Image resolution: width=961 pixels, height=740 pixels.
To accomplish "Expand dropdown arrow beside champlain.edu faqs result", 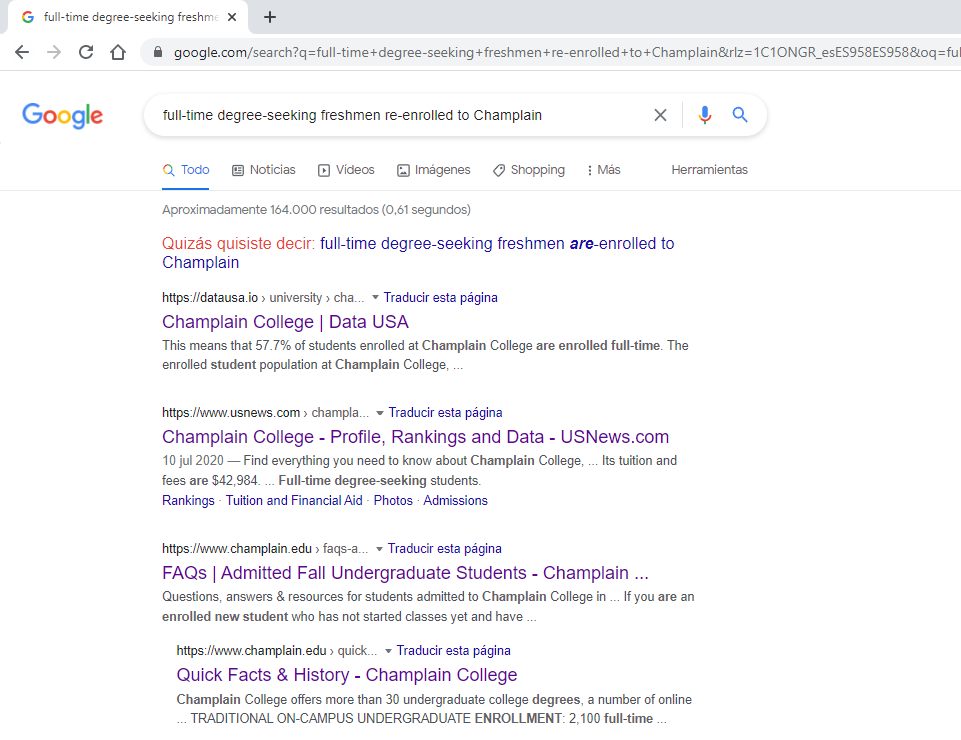I will 380,549.
